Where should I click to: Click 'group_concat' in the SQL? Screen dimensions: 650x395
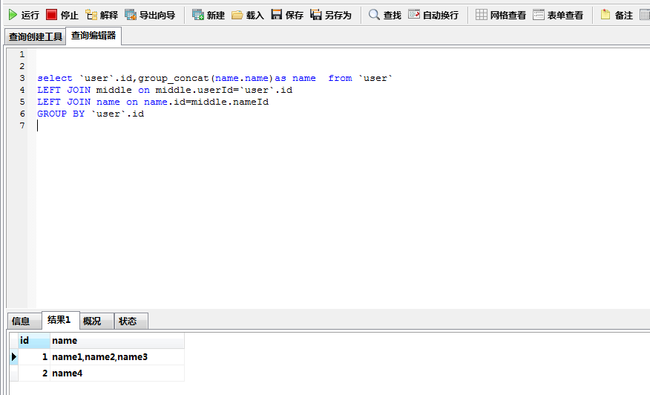pyautogui.click(x=173, y=78)
